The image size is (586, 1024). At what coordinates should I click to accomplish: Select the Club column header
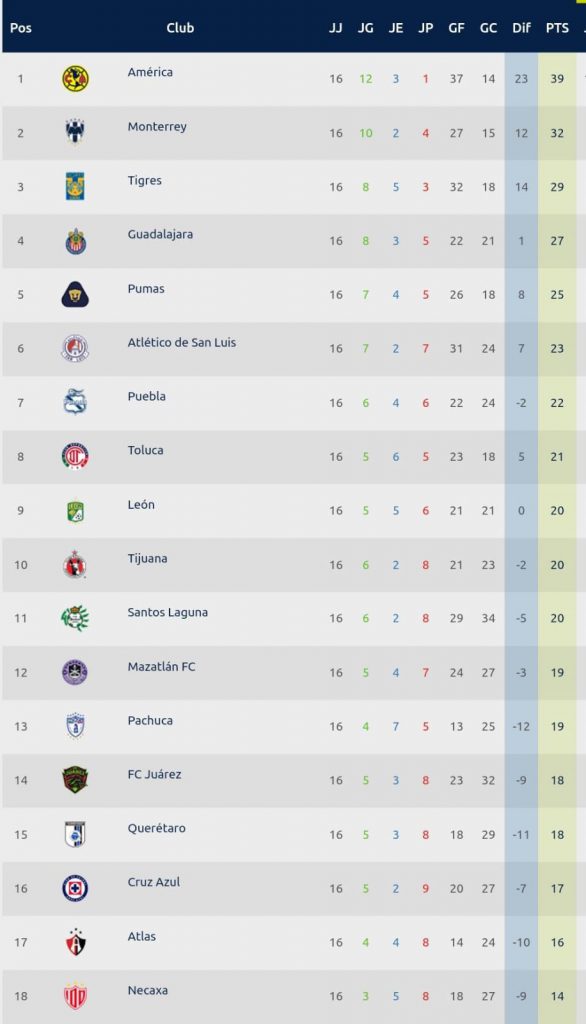[180, 28]
